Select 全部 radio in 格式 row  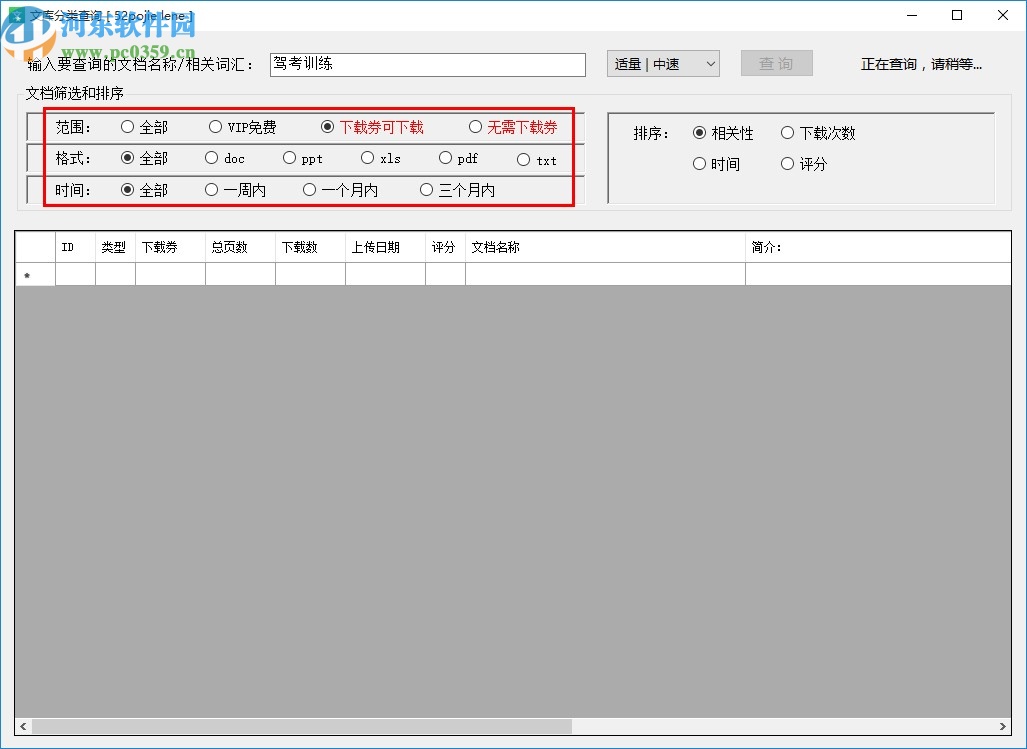click(x=144, y=158)
